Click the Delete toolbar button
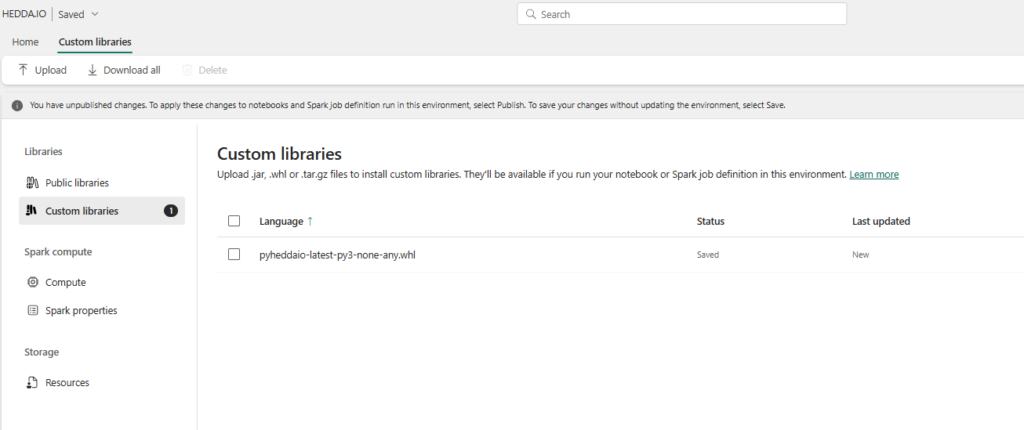This screenshot has width=1024, height=430. pyautogui.click(x=204, y=70)
